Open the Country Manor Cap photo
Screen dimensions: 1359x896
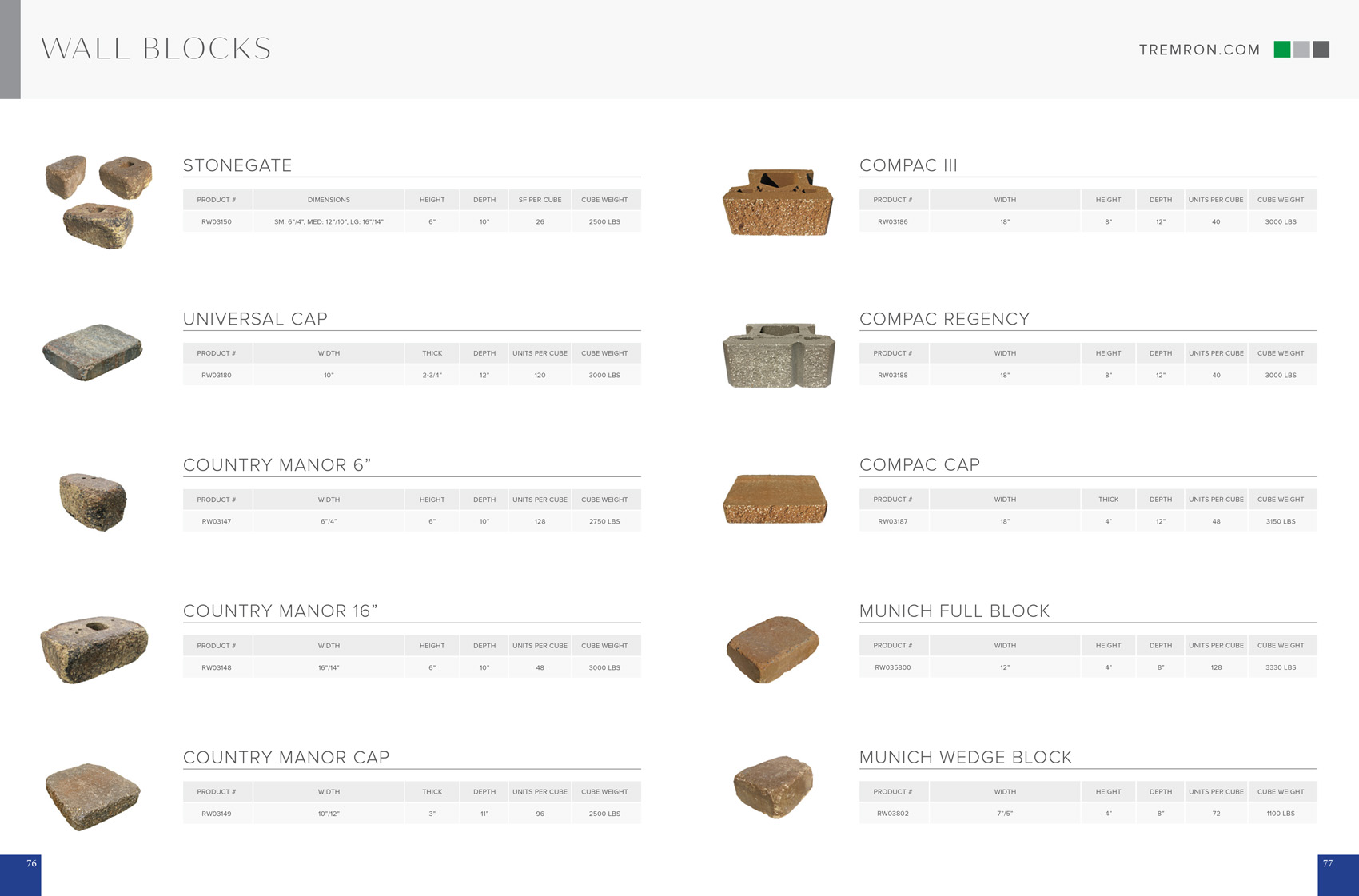pyautogui.click(x=93, y=796)
